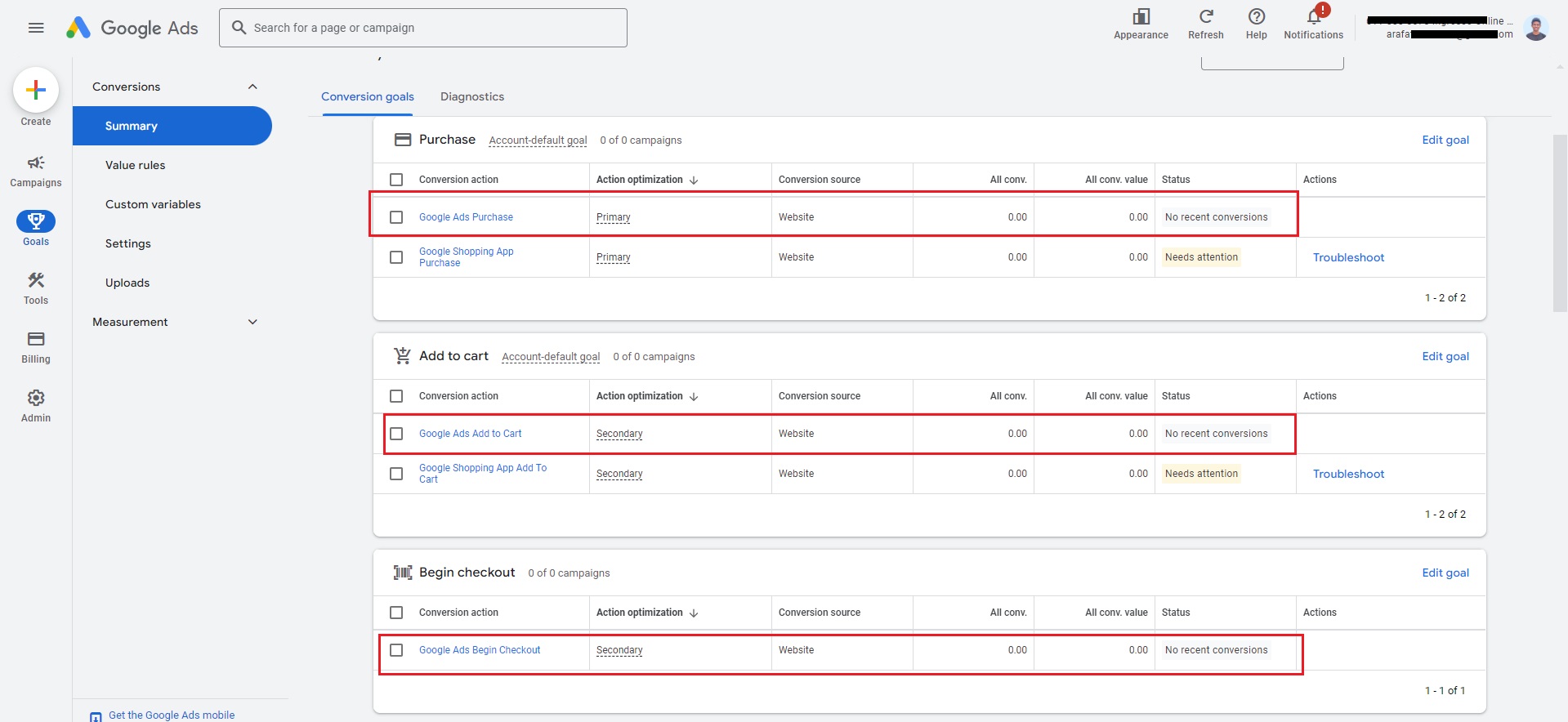The width and height of the screenshot is (1568, 722).
Task: Check the Google Ads Add to Cart row
Action: click(396, 434)
